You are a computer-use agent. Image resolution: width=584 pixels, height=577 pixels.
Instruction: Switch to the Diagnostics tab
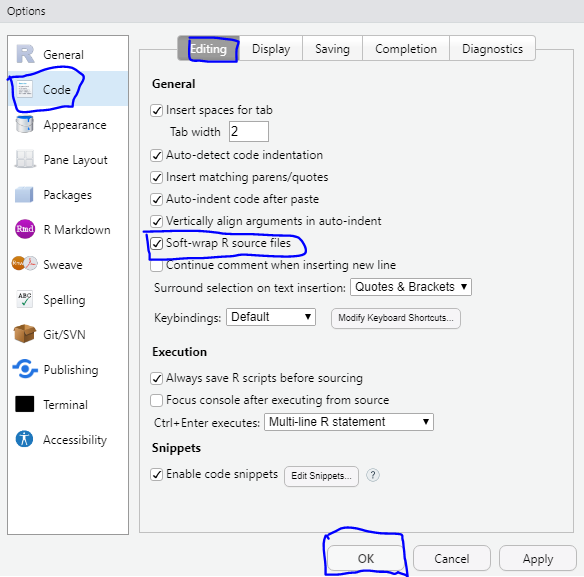click(492, 49)
